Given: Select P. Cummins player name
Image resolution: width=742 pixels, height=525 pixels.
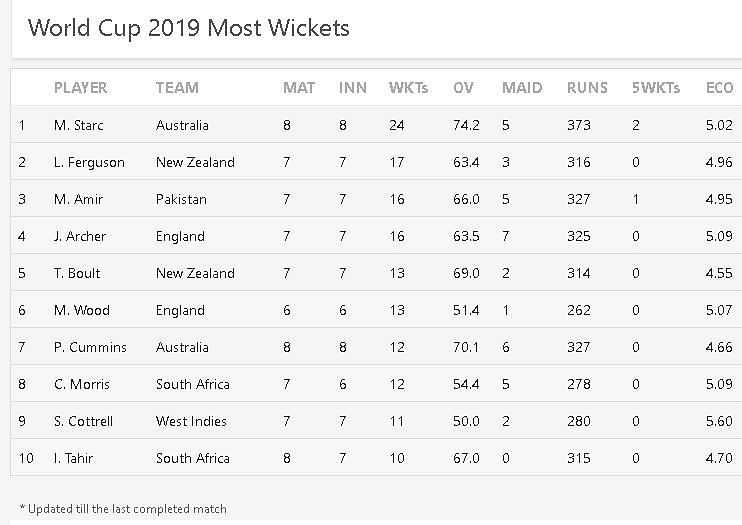Looking at the screenshot, I should point(90,347).
